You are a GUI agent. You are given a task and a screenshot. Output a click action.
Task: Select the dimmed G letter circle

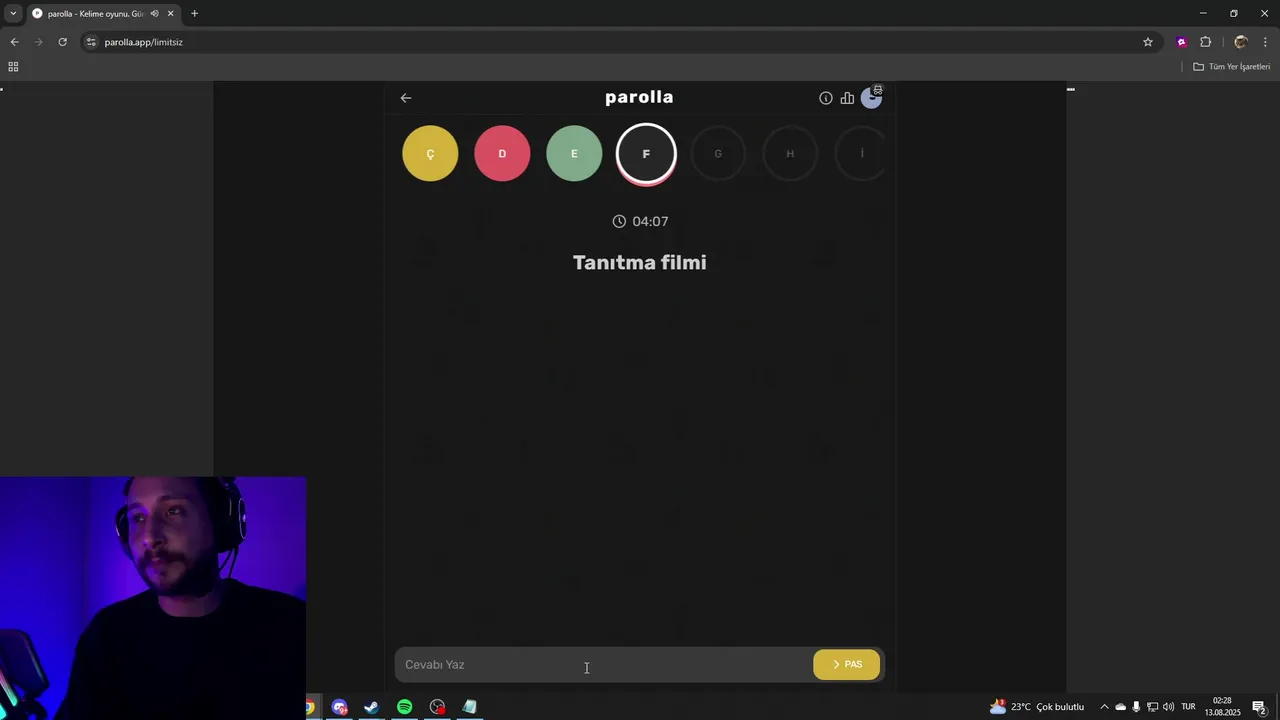click(x=718, y=154)
